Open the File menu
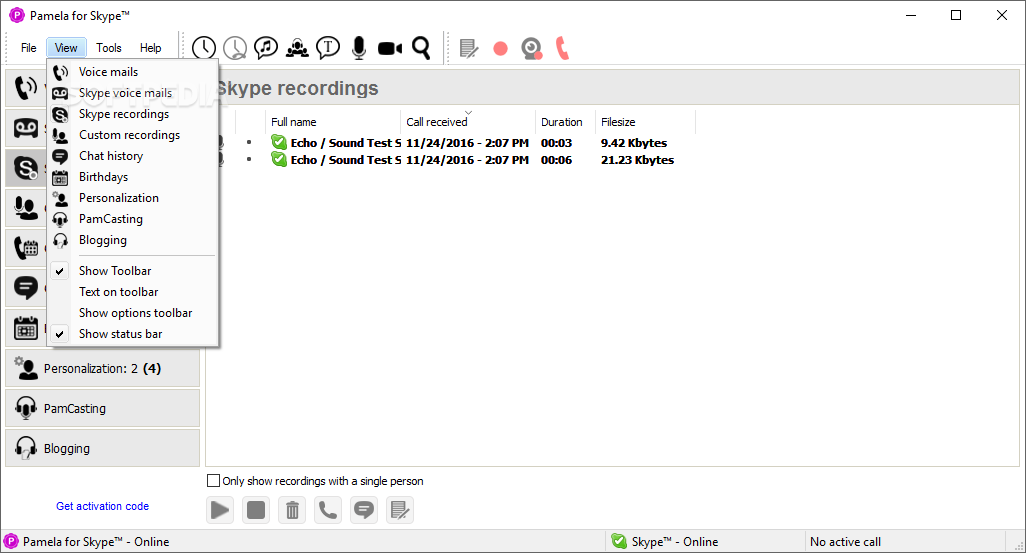The image size is (1026, 553). [28, 48]
